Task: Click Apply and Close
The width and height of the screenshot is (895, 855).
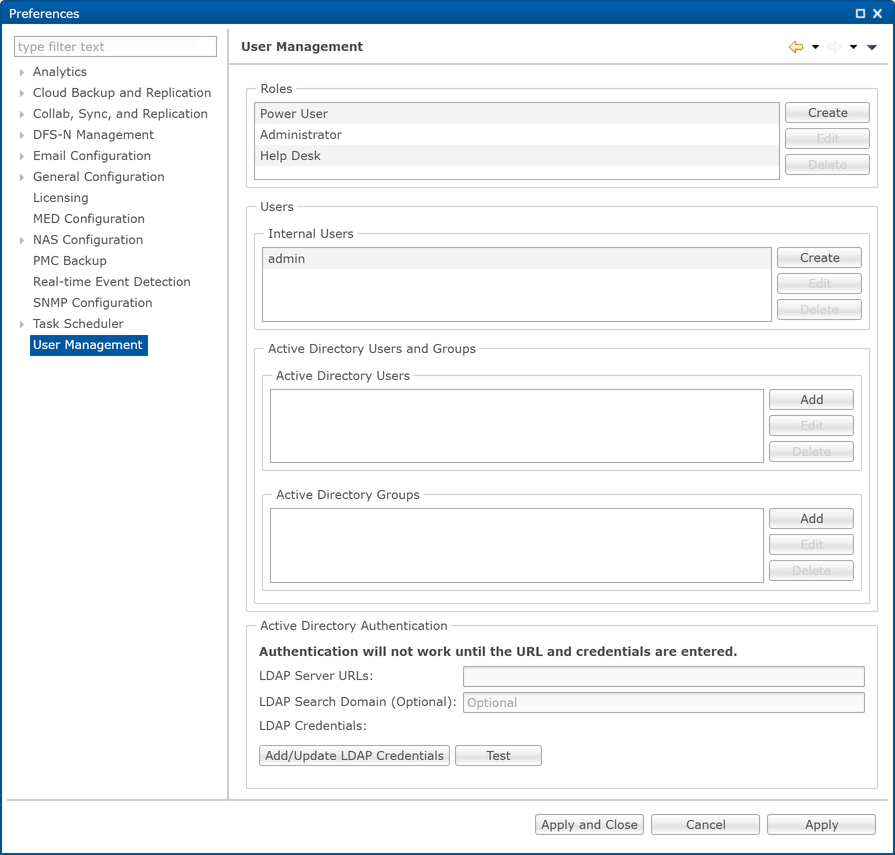Action: click(589, 824)
